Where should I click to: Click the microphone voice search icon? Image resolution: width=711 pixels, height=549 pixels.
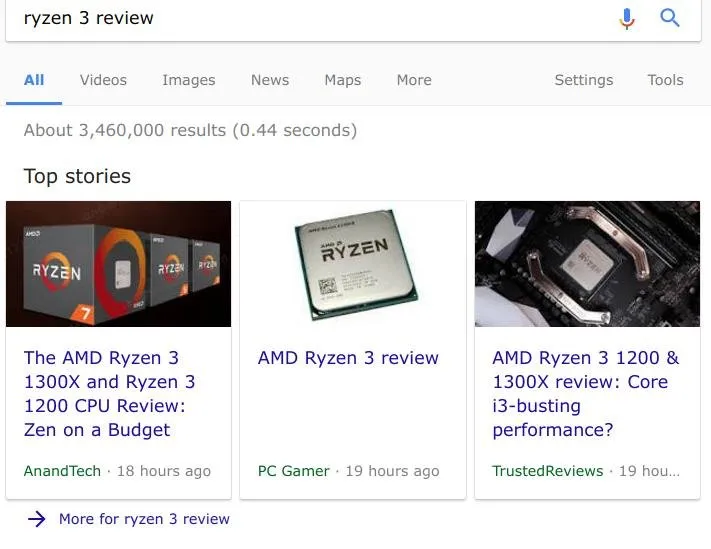[x=627, y=19]
